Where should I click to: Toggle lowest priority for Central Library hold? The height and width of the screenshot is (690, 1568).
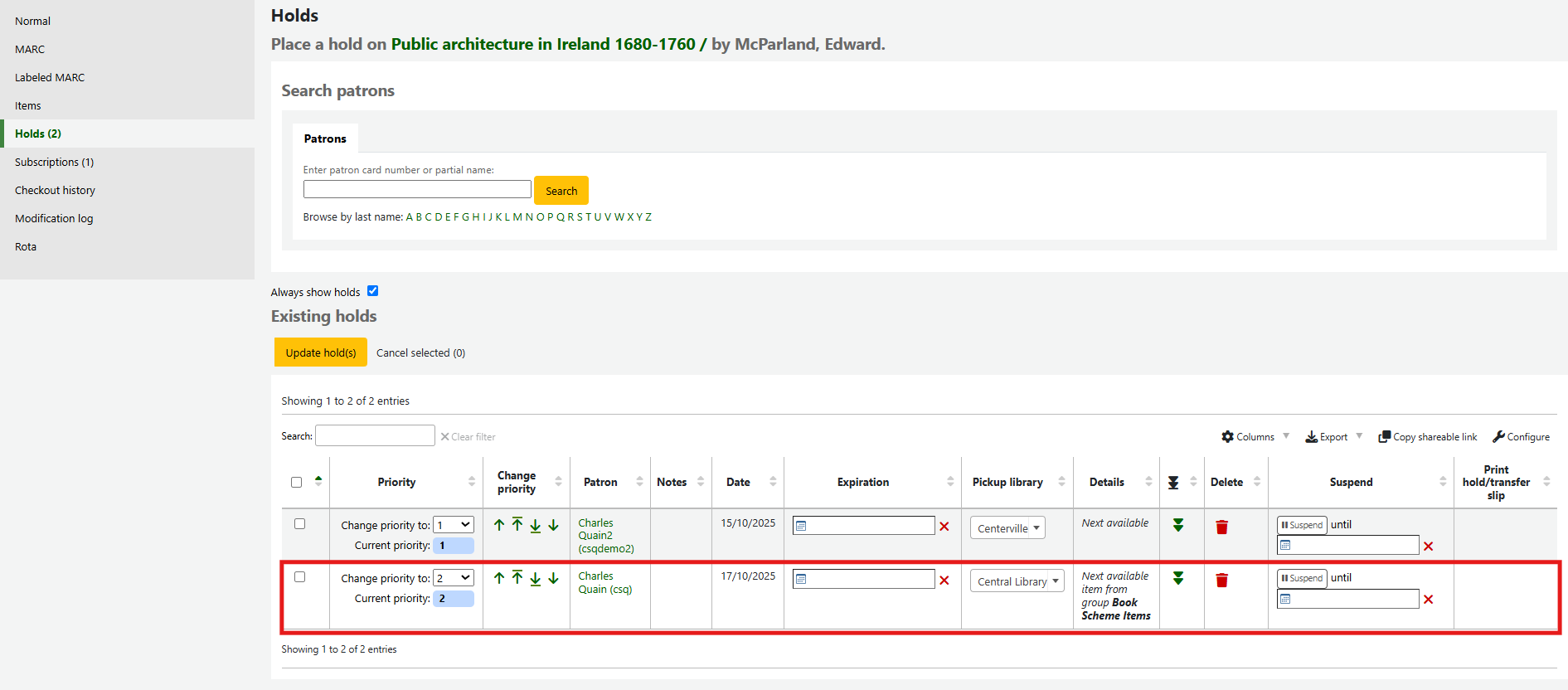1178,578
